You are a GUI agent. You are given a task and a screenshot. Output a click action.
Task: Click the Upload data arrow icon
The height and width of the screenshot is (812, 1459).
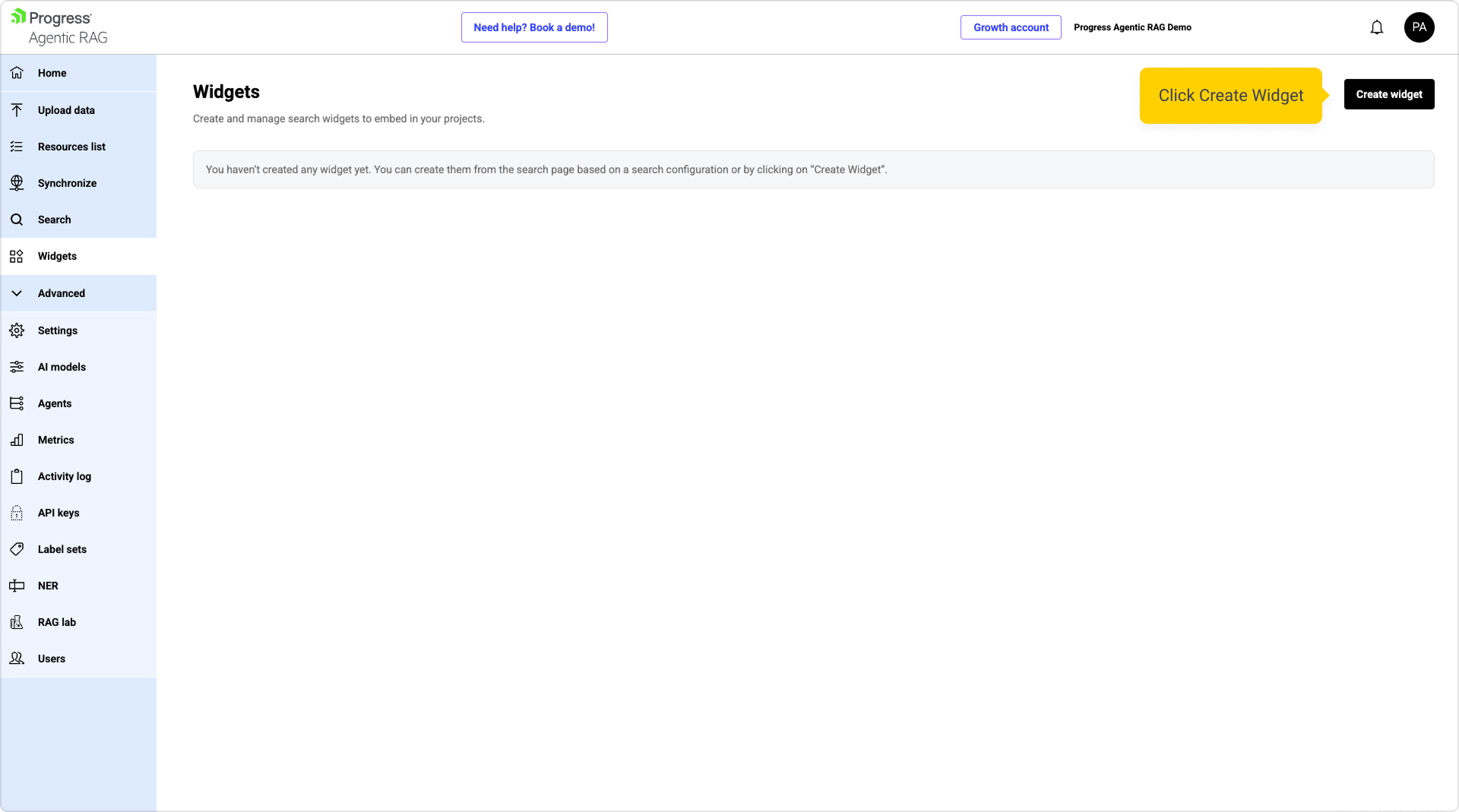point(17,110)
